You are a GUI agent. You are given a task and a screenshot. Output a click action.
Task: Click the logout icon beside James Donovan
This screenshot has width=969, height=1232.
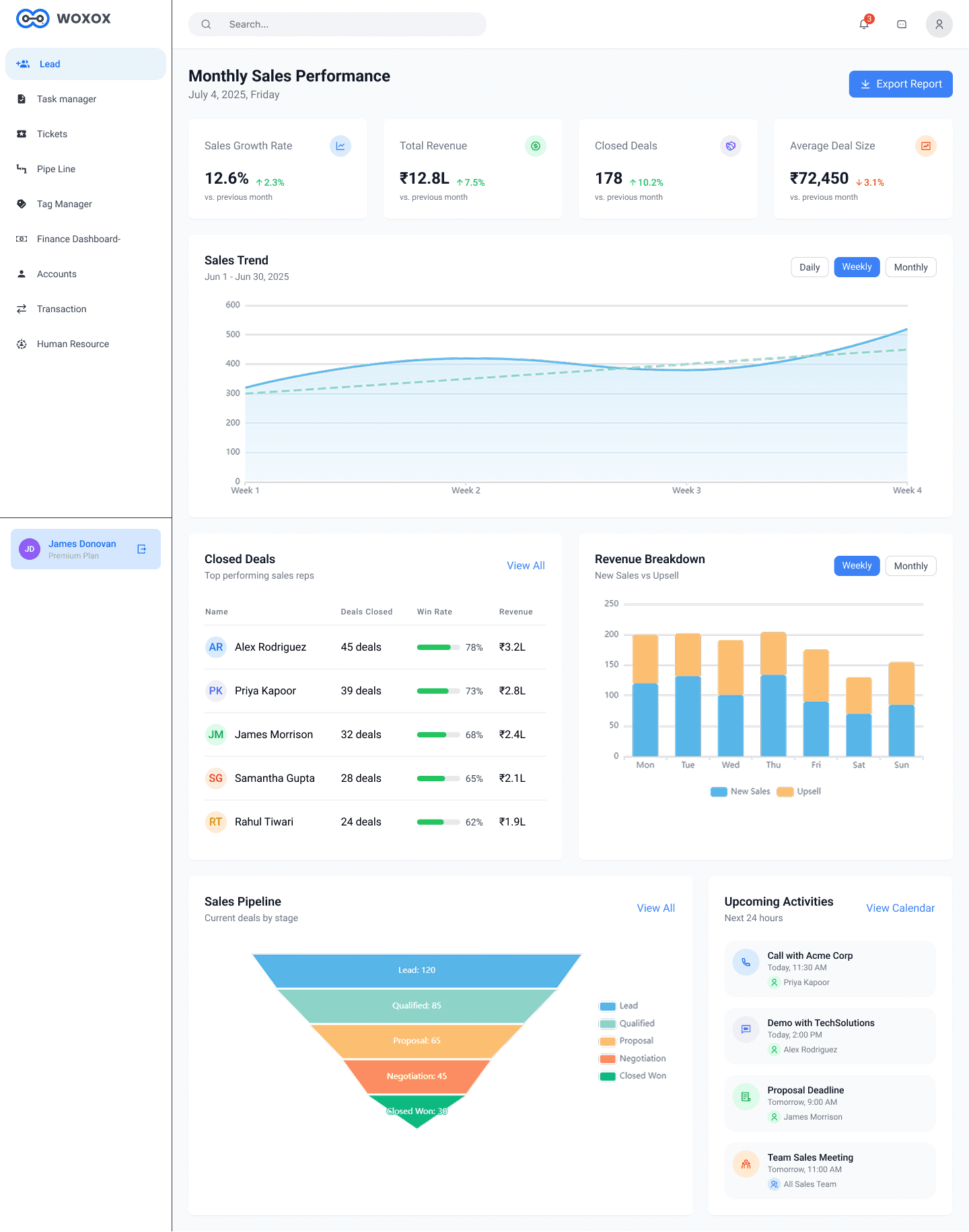142,549
